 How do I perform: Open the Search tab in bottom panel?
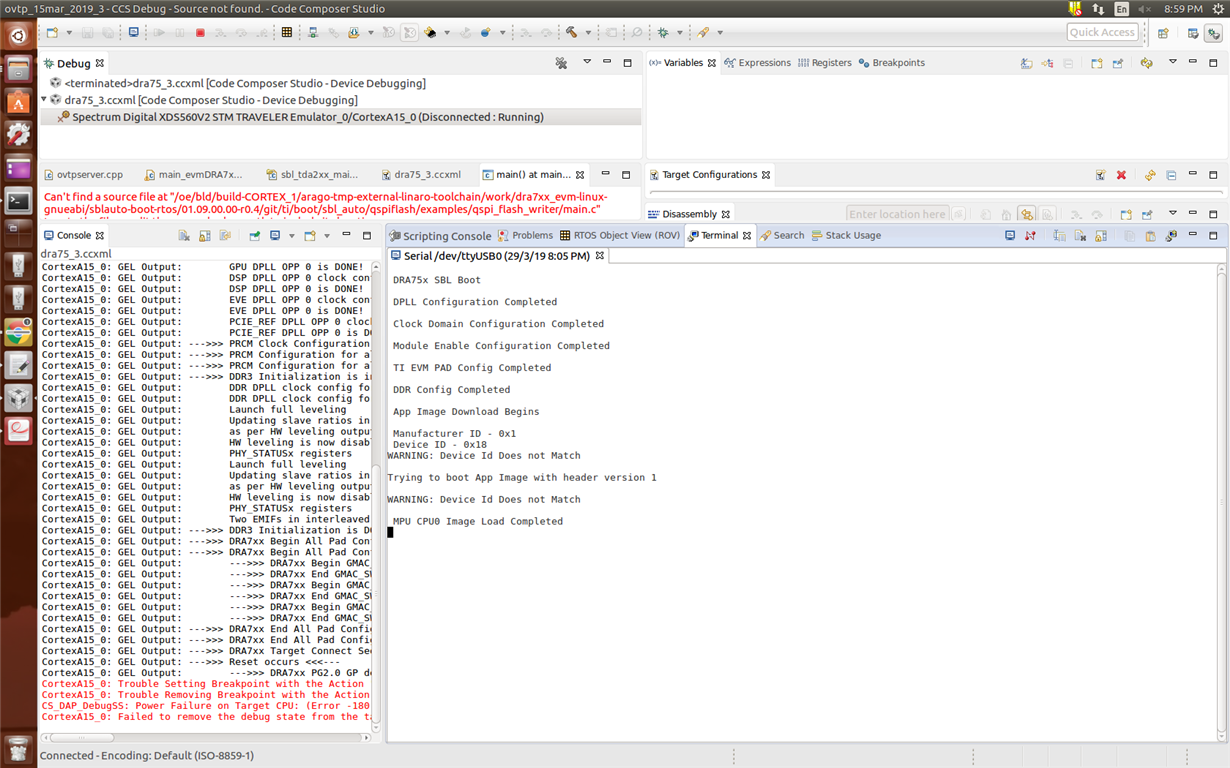(x=781, y=236)
